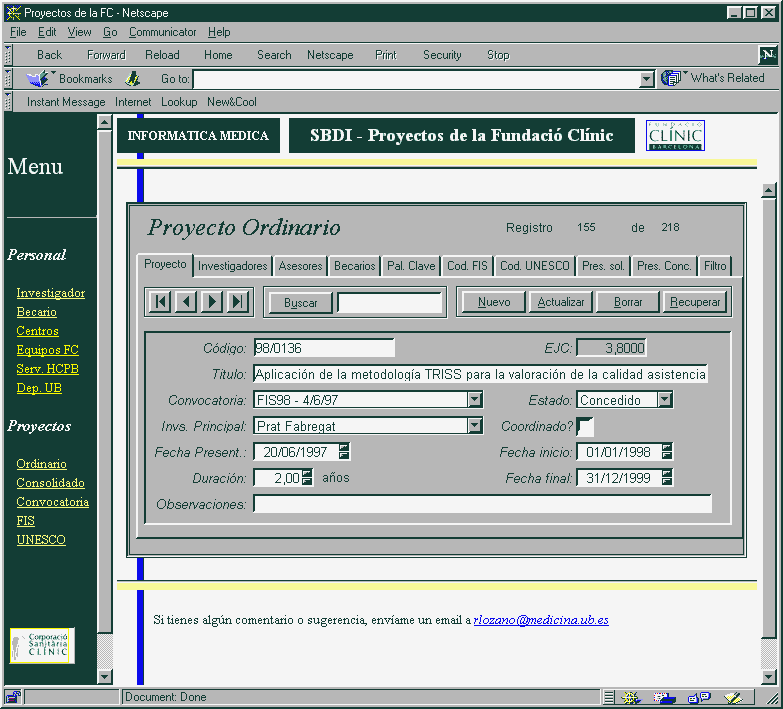This screenshot has width=783, height=709.
Task: Select the Cod. UNESCO tab
Action: [535, 266]
